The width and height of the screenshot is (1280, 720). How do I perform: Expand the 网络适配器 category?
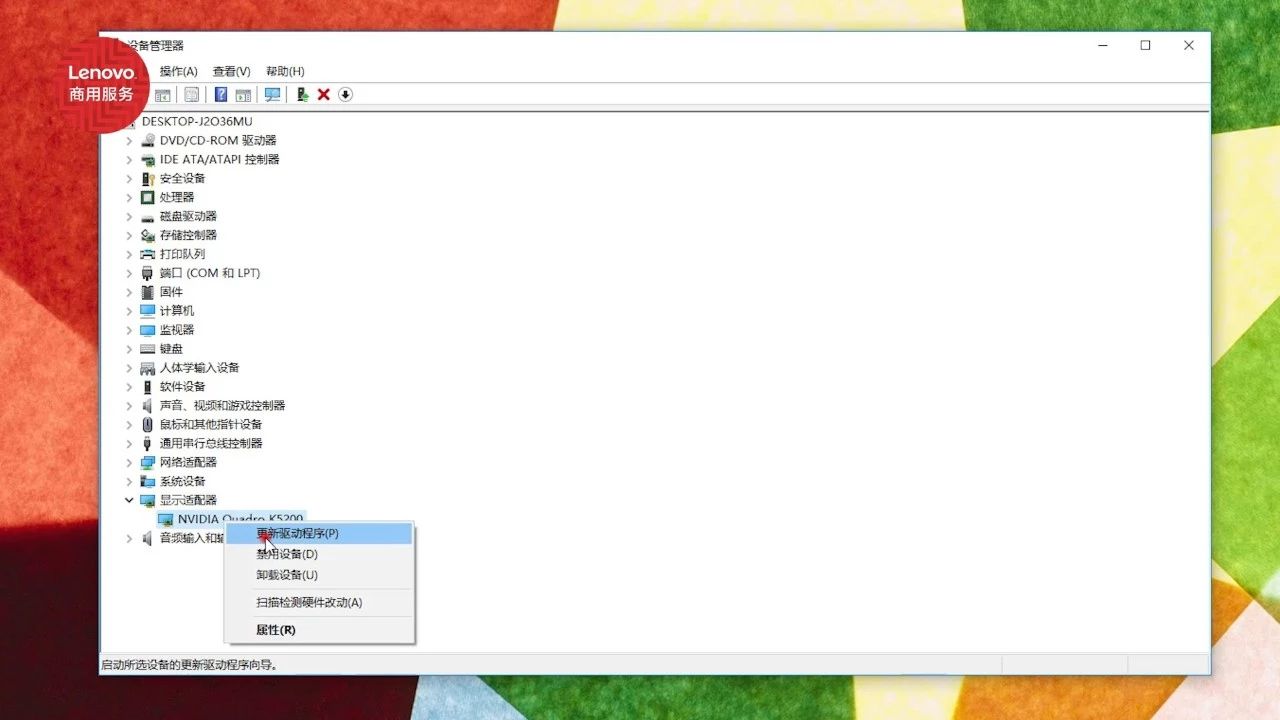(129, 462)
